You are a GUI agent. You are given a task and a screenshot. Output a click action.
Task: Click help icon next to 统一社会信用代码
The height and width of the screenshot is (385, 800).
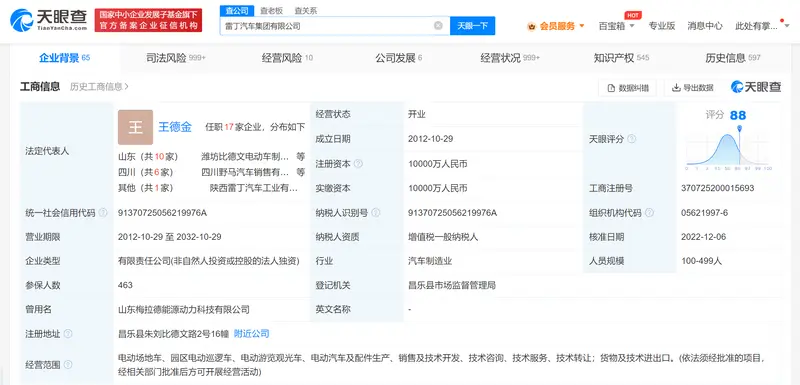click(x=103, y=213)
